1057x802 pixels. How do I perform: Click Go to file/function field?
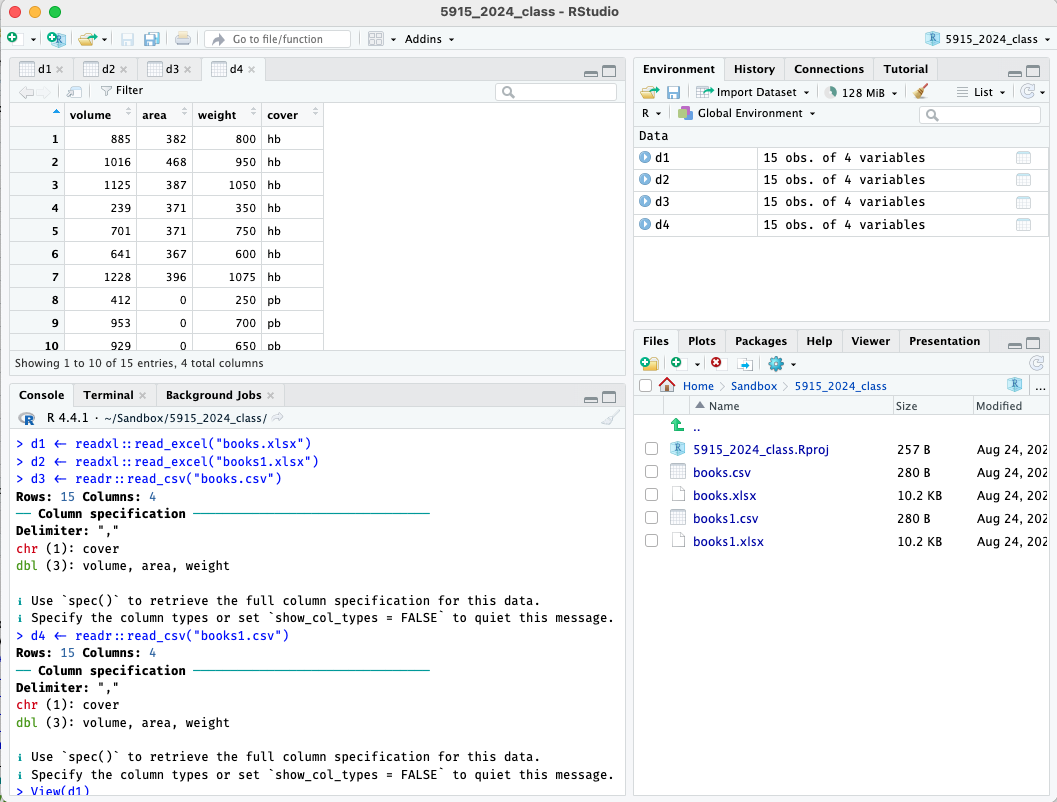tap(278, 39)
